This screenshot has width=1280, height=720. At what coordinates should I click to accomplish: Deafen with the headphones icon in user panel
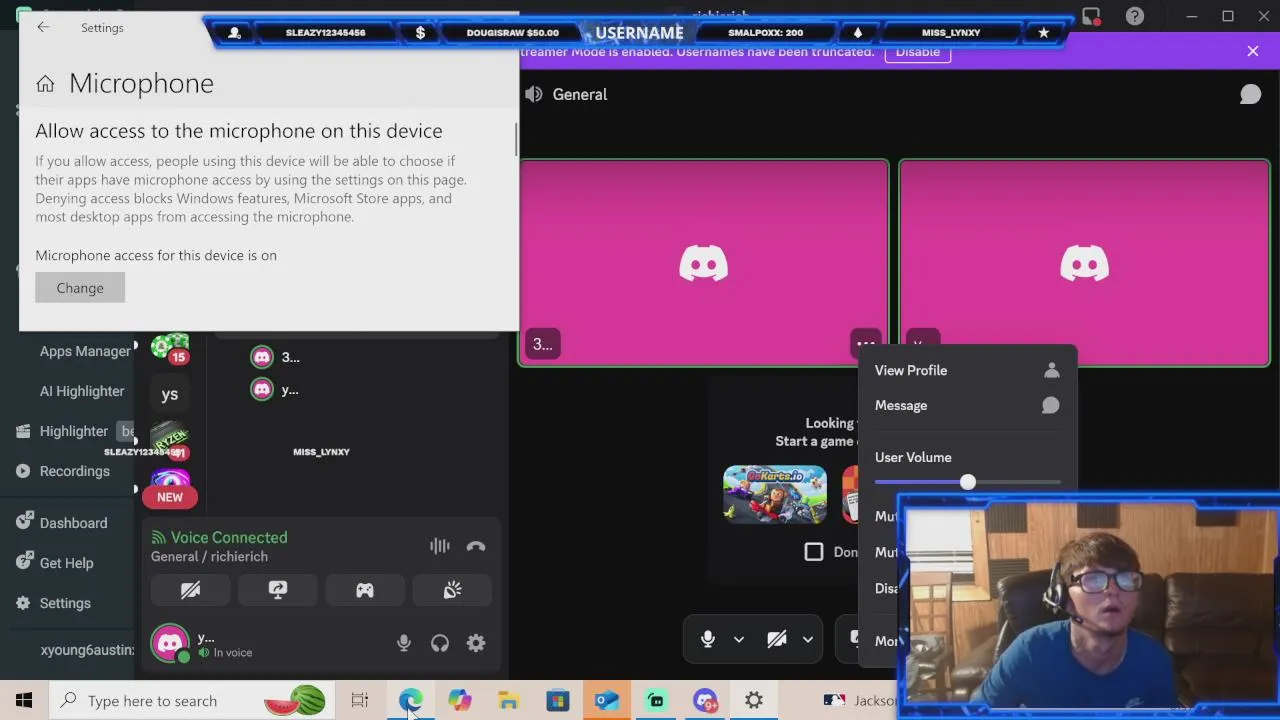click(x=440, y=643)
